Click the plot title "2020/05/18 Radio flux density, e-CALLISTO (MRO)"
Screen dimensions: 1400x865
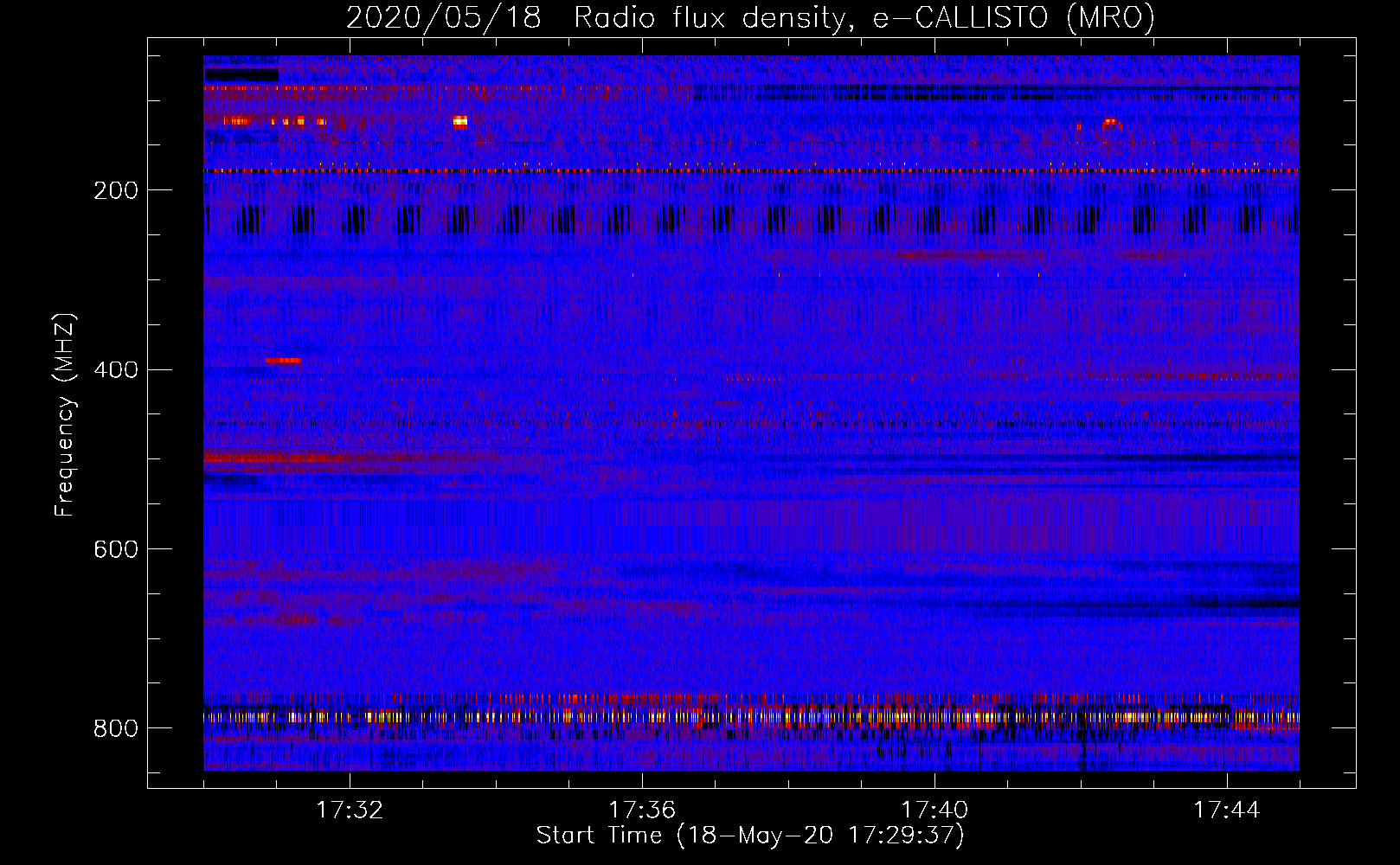pyautogui.click(x=750, y=18)
